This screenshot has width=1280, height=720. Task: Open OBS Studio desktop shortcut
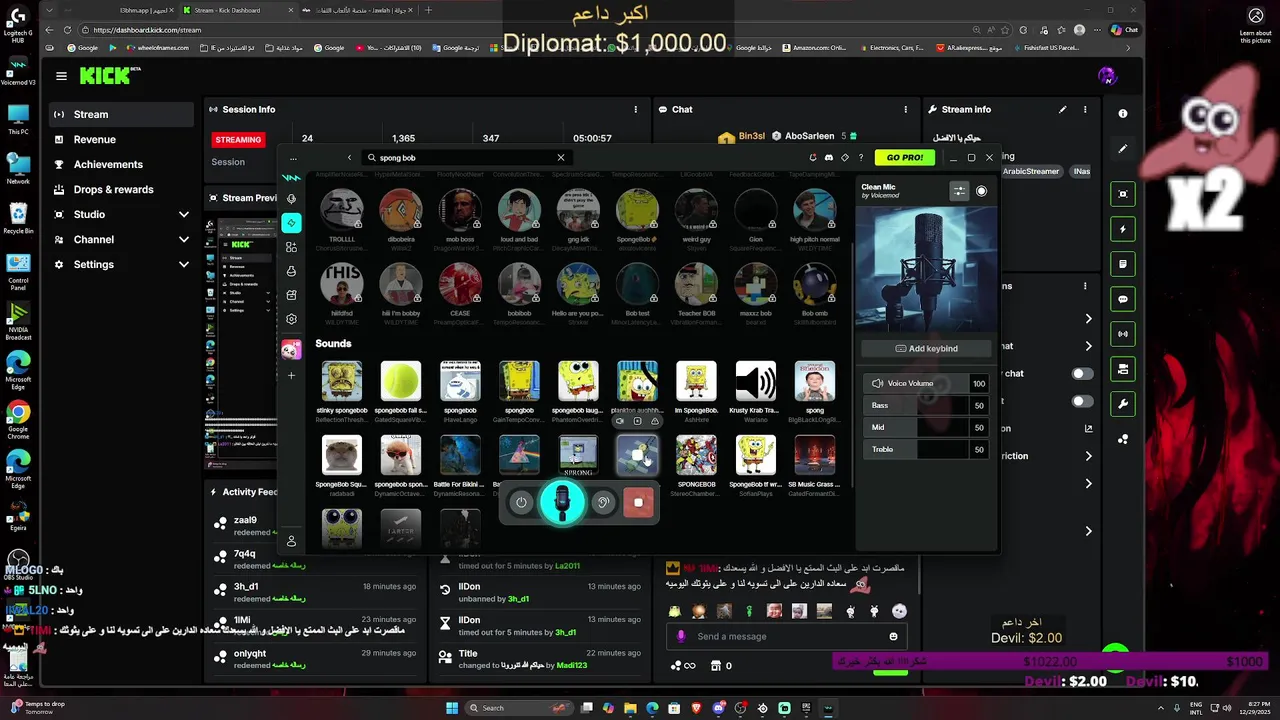tap(18, 565)
